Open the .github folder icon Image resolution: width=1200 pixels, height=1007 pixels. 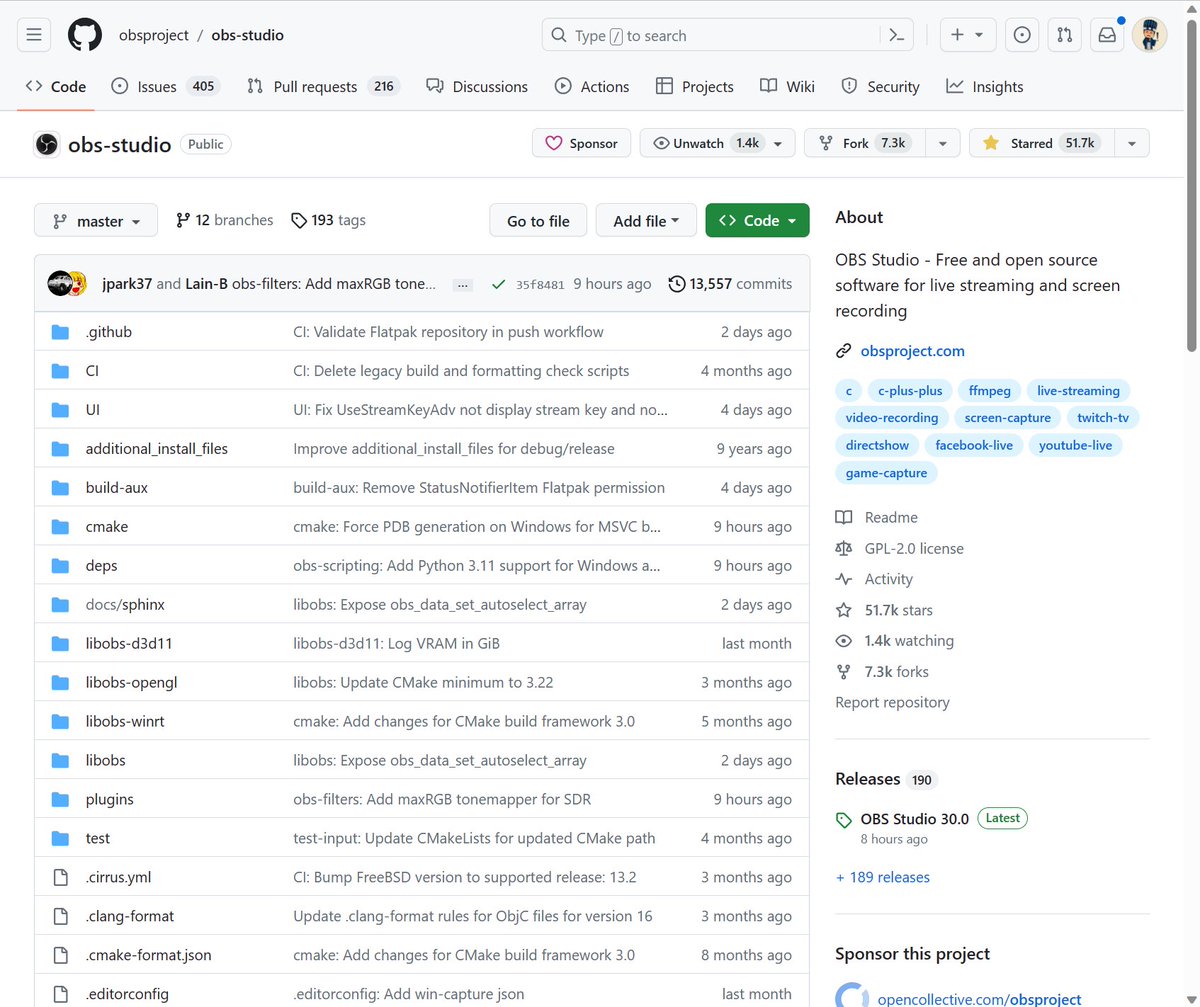60,332
